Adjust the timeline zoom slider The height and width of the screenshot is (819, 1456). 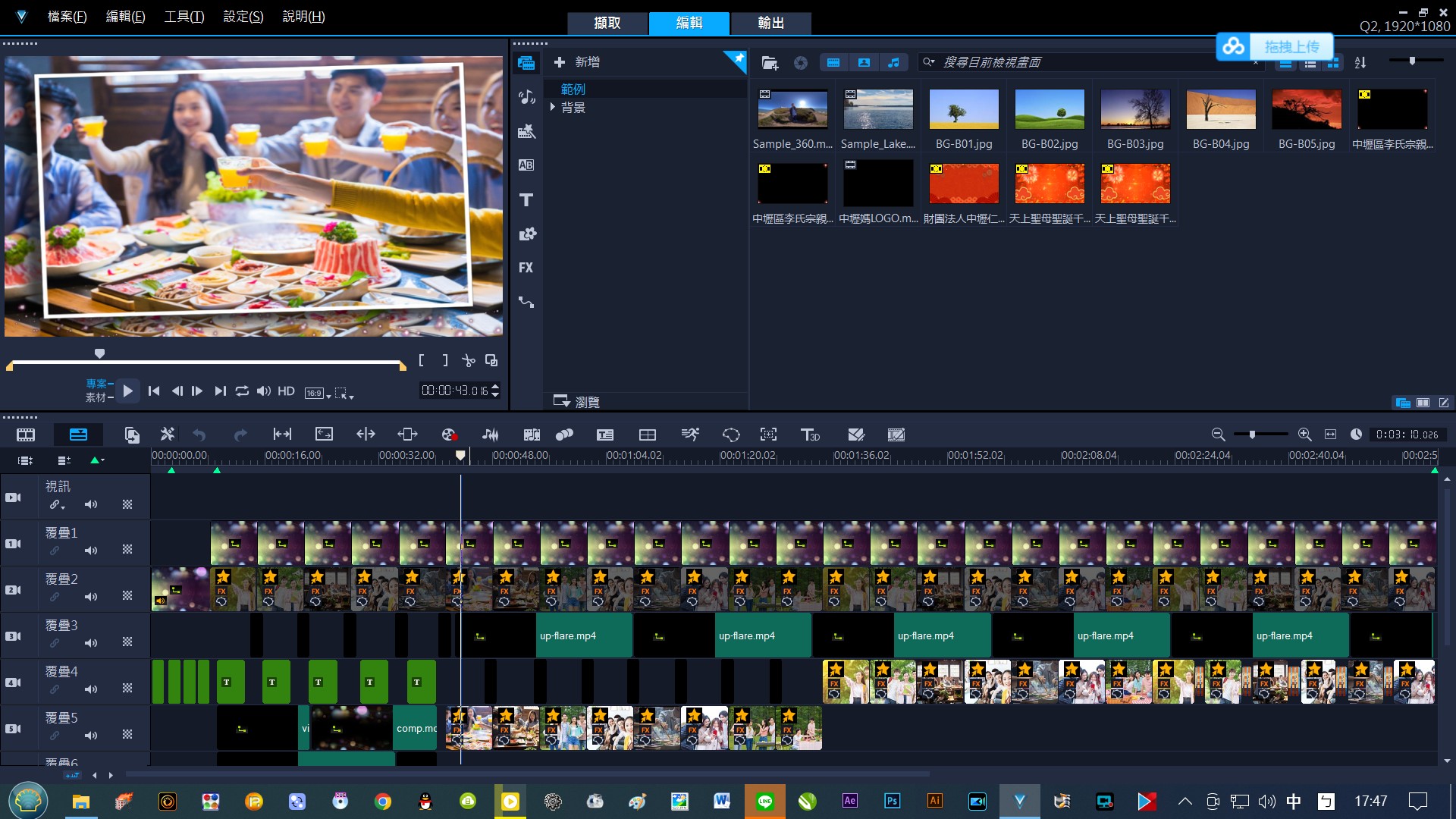point(1252,435)
